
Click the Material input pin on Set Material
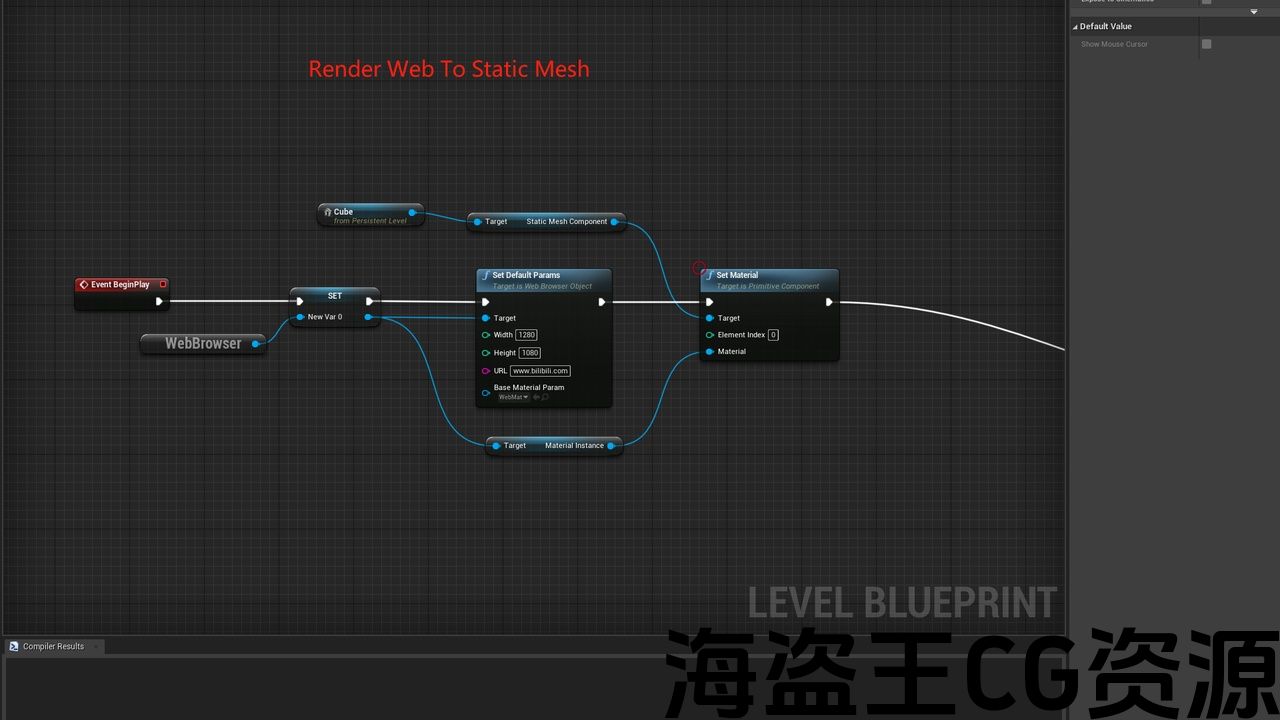[x=709, y=352]
